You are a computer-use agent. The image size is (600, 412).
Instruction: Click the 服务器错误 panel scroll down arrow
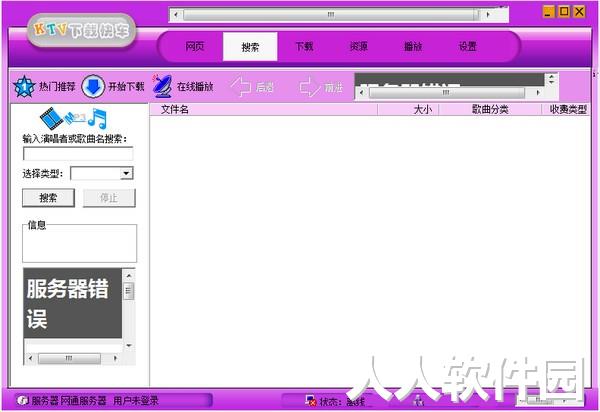point(129,345)
